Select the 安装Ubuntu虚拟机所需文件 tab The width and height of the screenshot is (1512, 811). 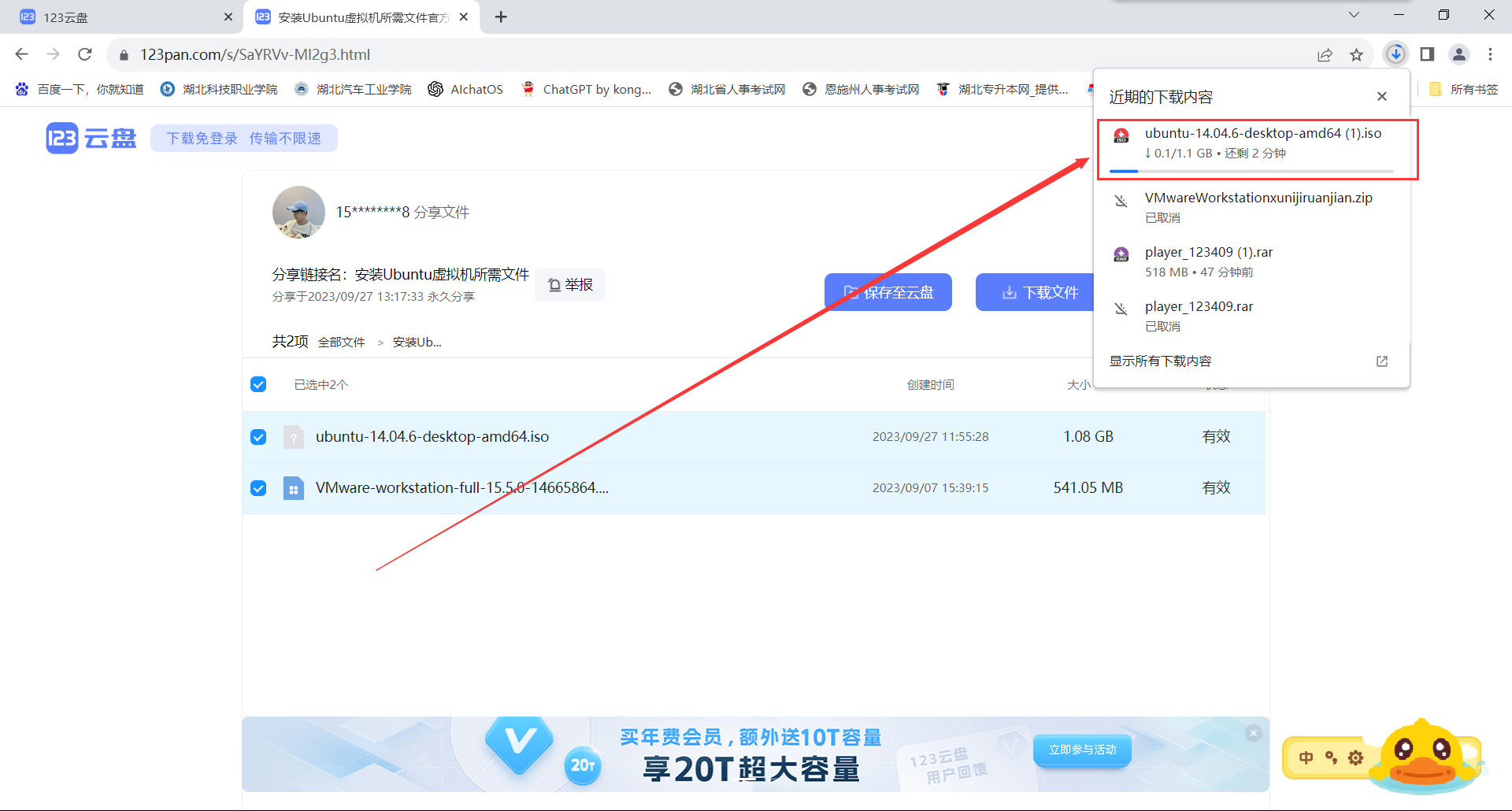tap(362, 17)
